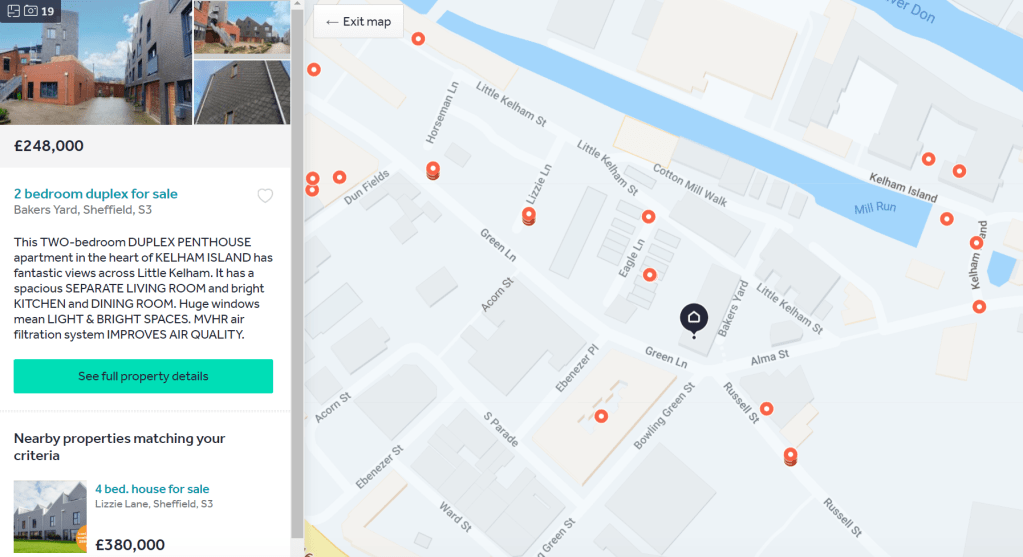Select the property marker on Eagle Ln
1023x557 pixels.
pyautogui.click(x=650, y=274)
